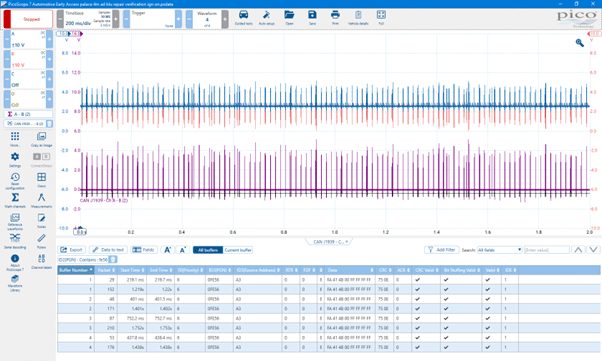Image resolution: width=602 pixels, height=361 pixels.
Task: Open Channel A 10 V settings
Action: tap(28, 39)
